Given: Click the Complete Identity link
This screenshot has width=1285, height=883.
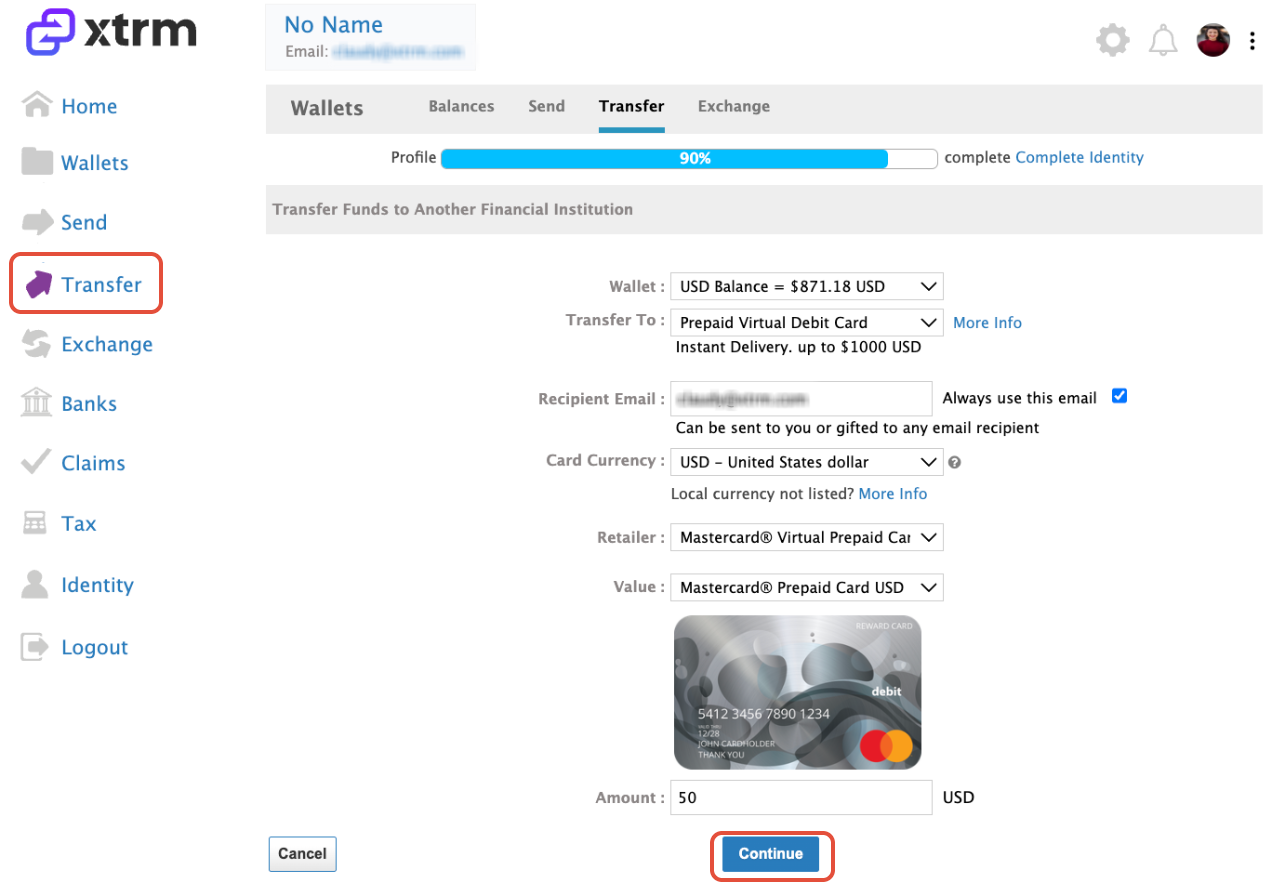Looking at the screenshot, I should pos(1079,157).
